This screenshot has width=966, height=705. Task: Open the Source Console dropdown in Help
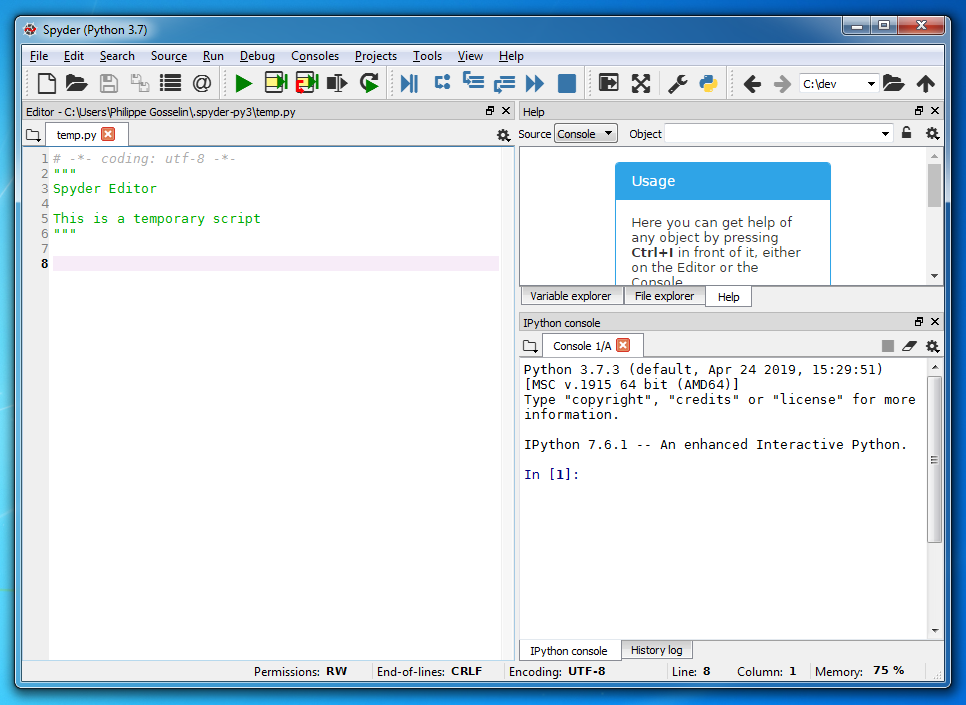point(586,134)
